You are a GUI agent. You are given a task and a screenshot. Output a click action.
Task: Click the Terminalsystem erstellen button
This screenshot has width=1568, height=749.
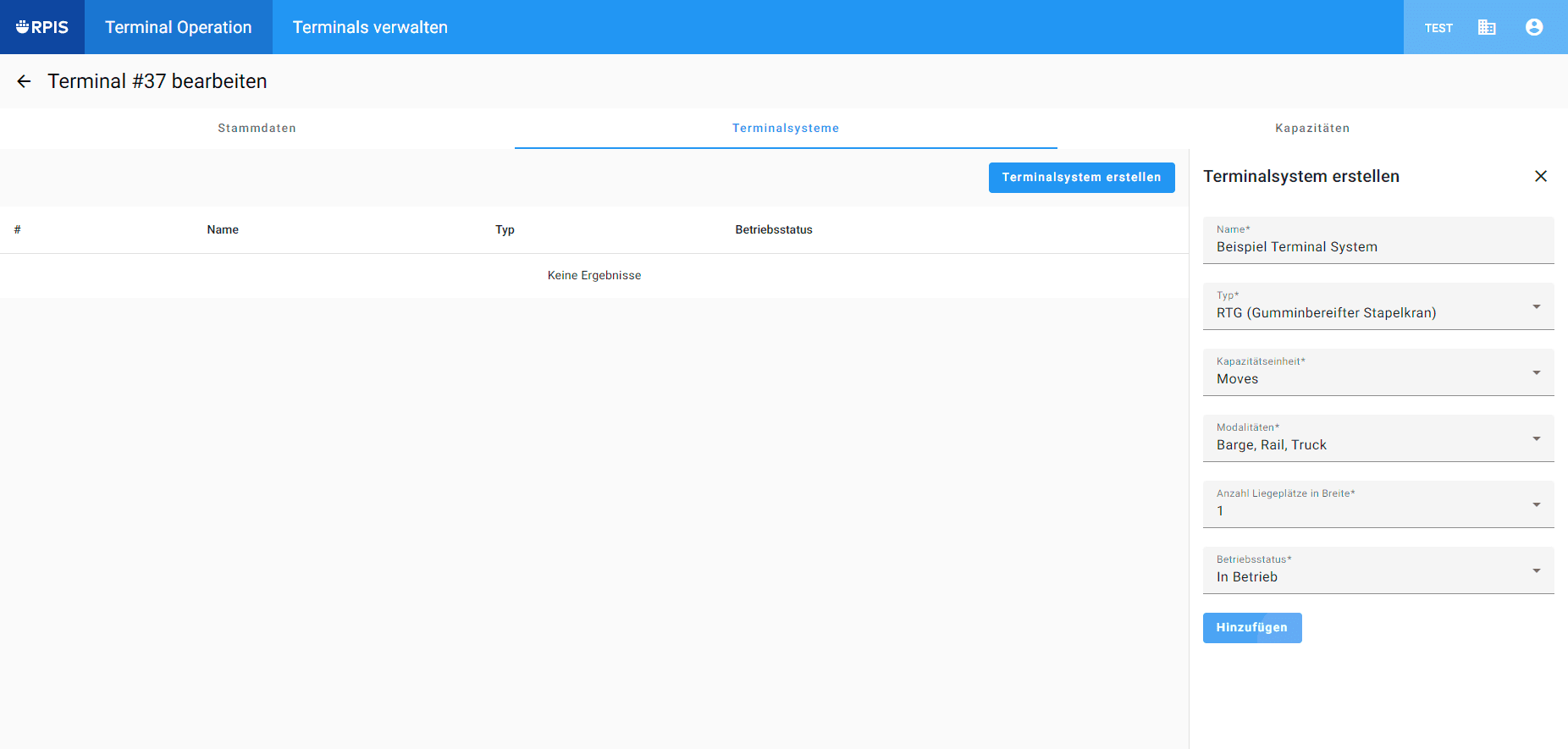tap(1081, 178)
